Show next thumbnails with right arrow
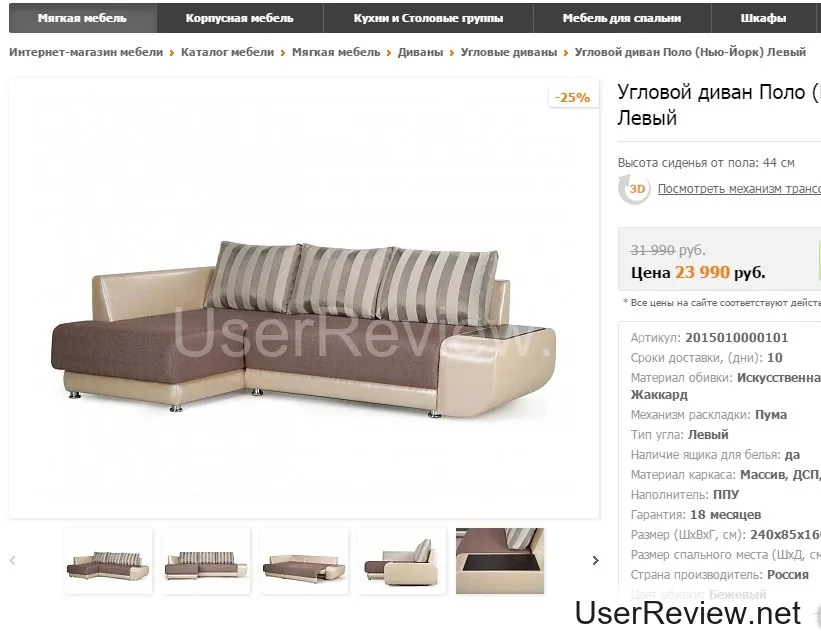This screenshot has width=821, height=638. tap(595, 560)
